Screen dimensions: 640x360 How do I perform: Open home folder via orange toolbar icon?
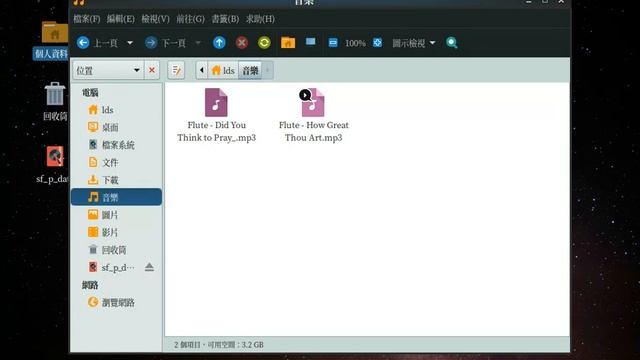coord(288,42)
